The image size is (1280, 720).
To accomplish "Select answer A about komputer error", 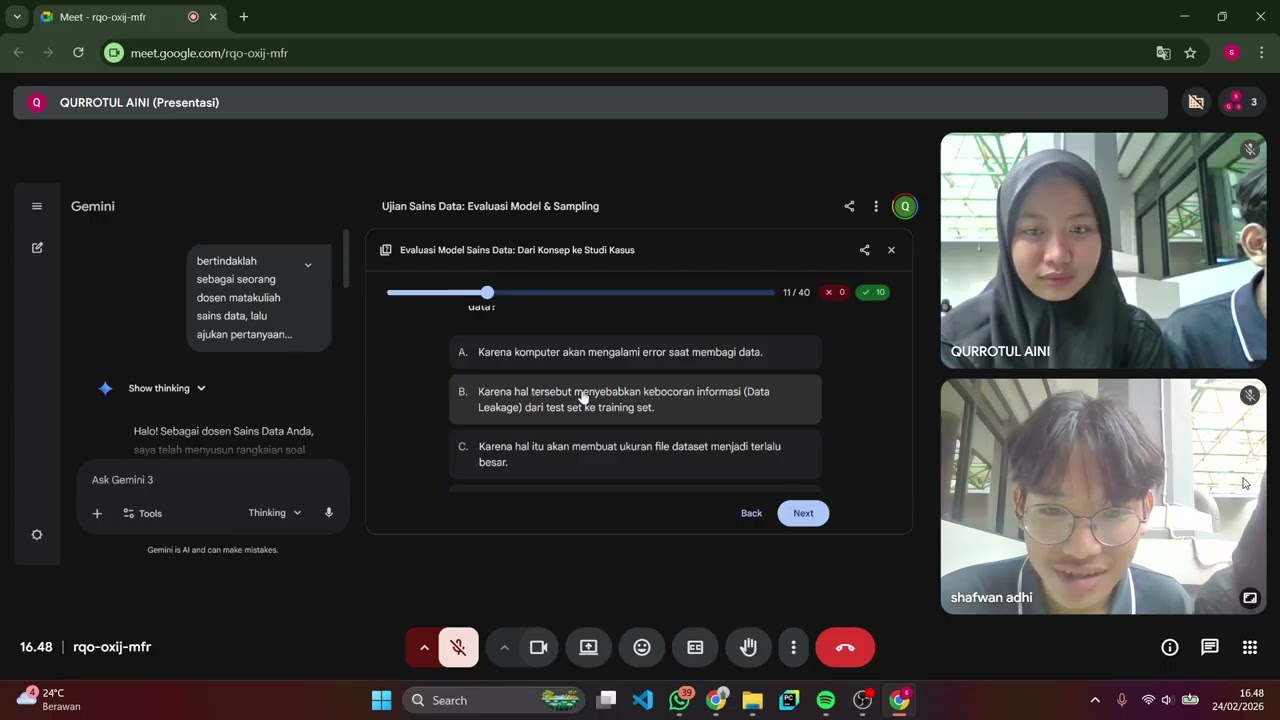I will (x=636, y=352).
